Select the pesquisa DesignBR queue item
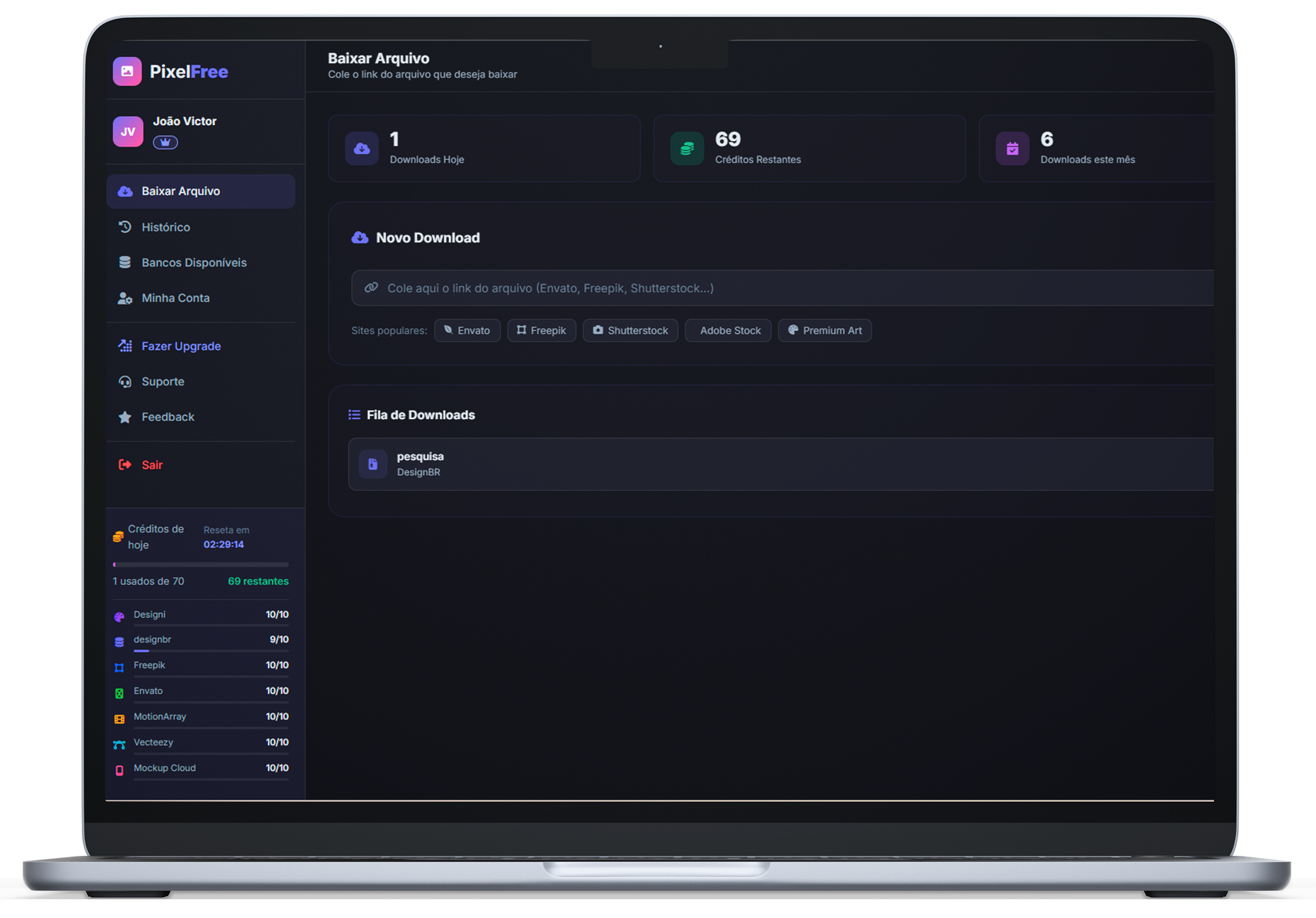1316x918 pixels. pyautogui.click(x=781, y=464)
